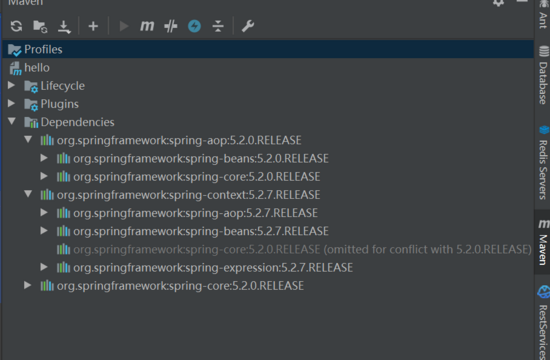550x360 pixels.
Task: Expand the Plugins node
Action: (11, 104)
